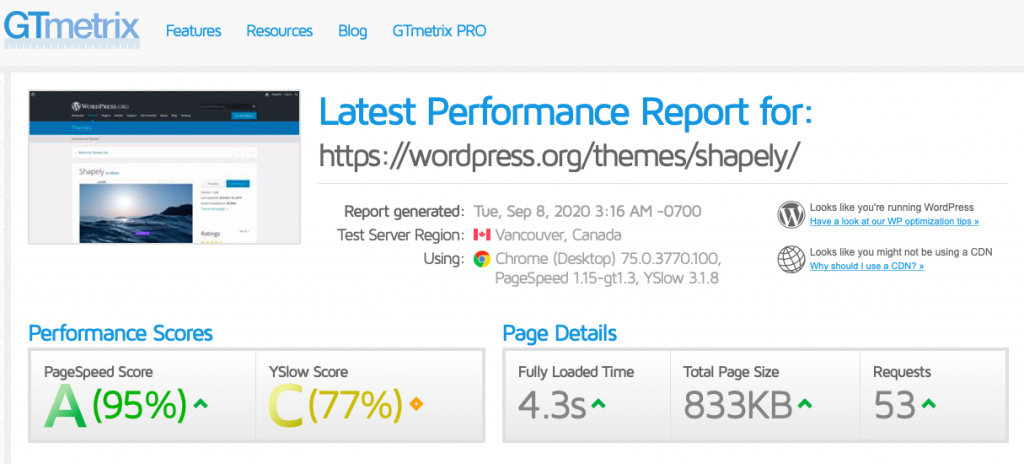
Task: Select the PageSpeed Score A (95%) grade
Action: [116, 405]
